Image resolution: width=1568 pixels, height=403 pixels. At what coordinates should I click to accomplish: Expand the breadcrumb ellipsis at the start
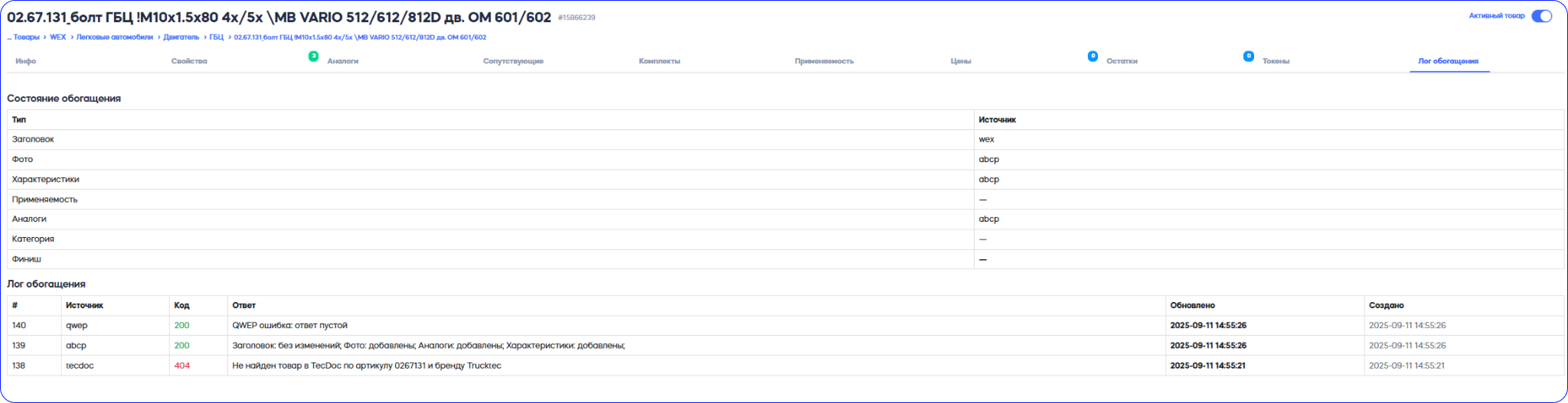point(8,37)
